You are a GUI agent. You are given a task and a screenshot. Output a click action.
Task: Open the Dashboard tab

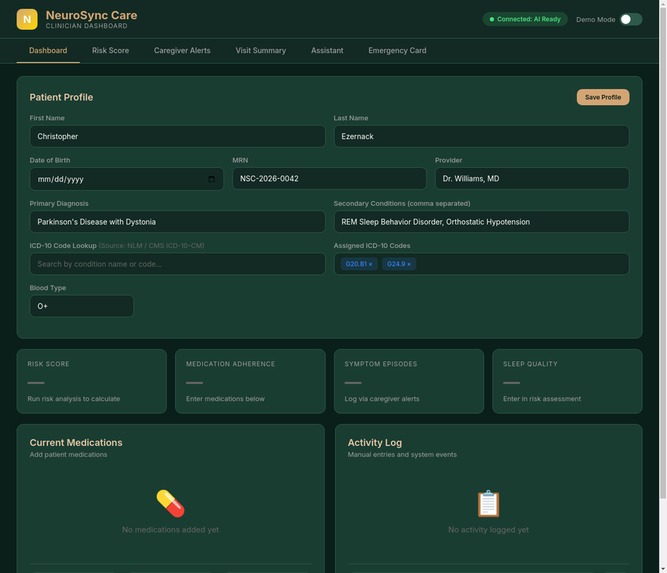(x=48, y=51)
